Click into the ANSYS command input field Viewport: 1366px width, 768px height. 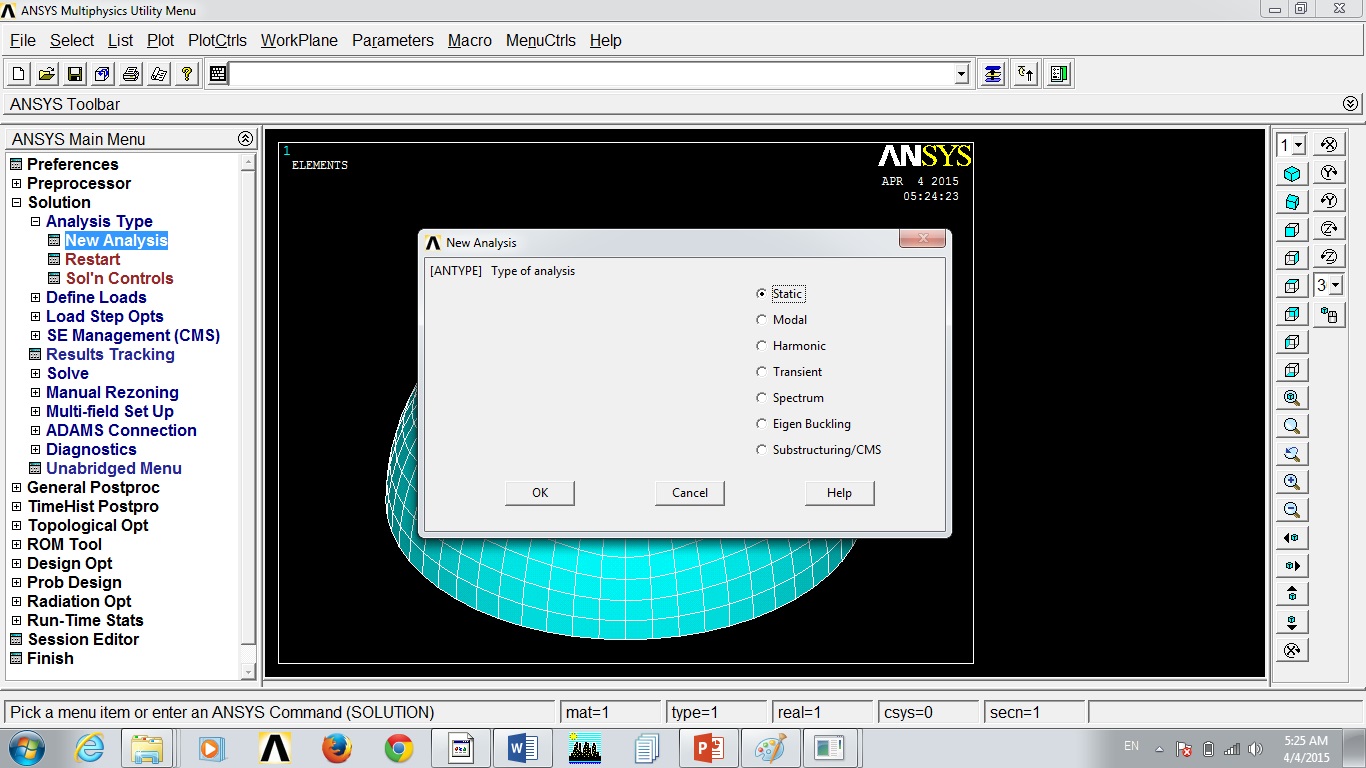(x=592, y=74)
